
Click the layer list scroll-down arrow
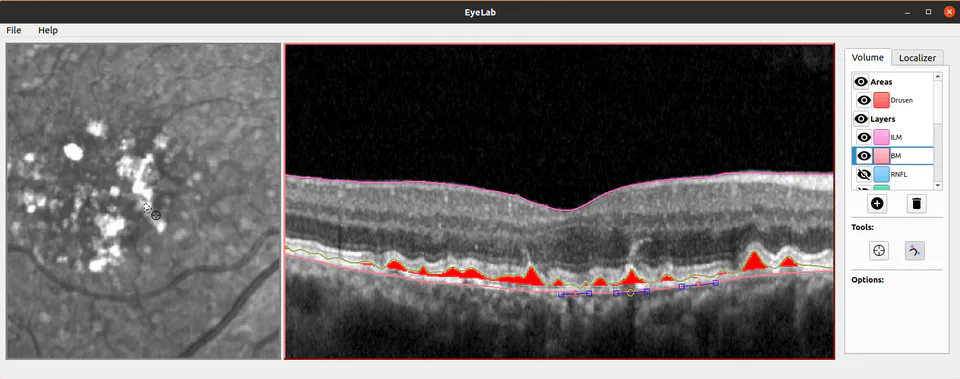[938, 185]
